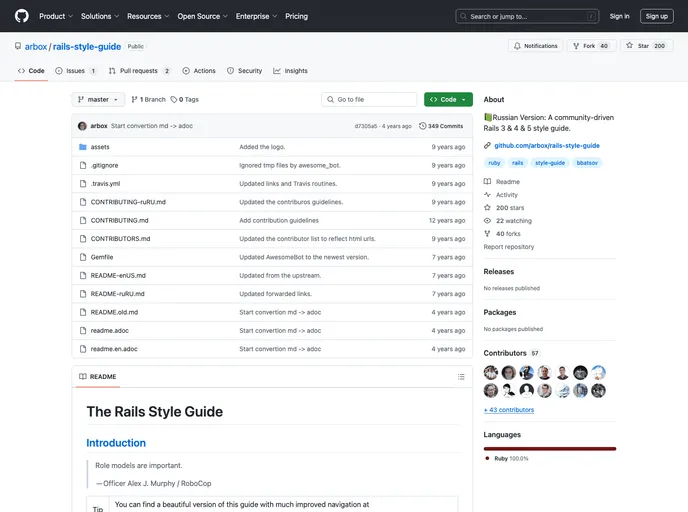Viewport: 688px width, 512px height.
Task: Open the Pull requests tab
Action: coord(139,71)
